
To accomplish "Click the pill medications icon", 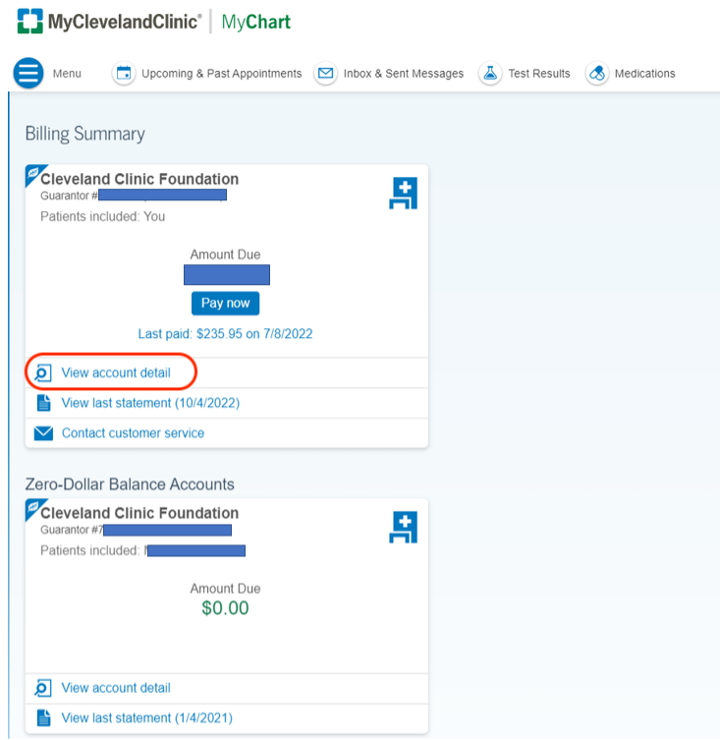I will [597, 74].
